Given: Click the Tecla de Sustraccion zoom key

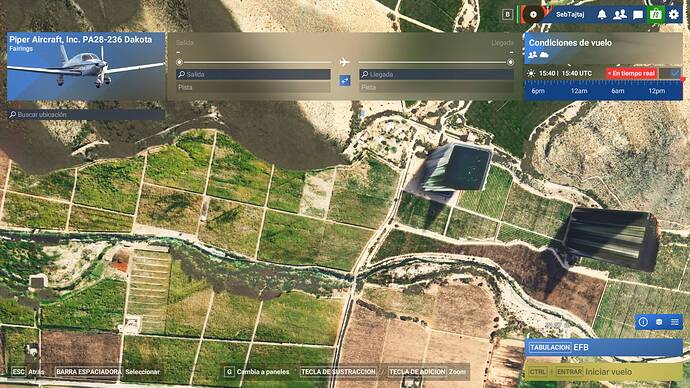Looking at the screenshot, I should (338, 372).
